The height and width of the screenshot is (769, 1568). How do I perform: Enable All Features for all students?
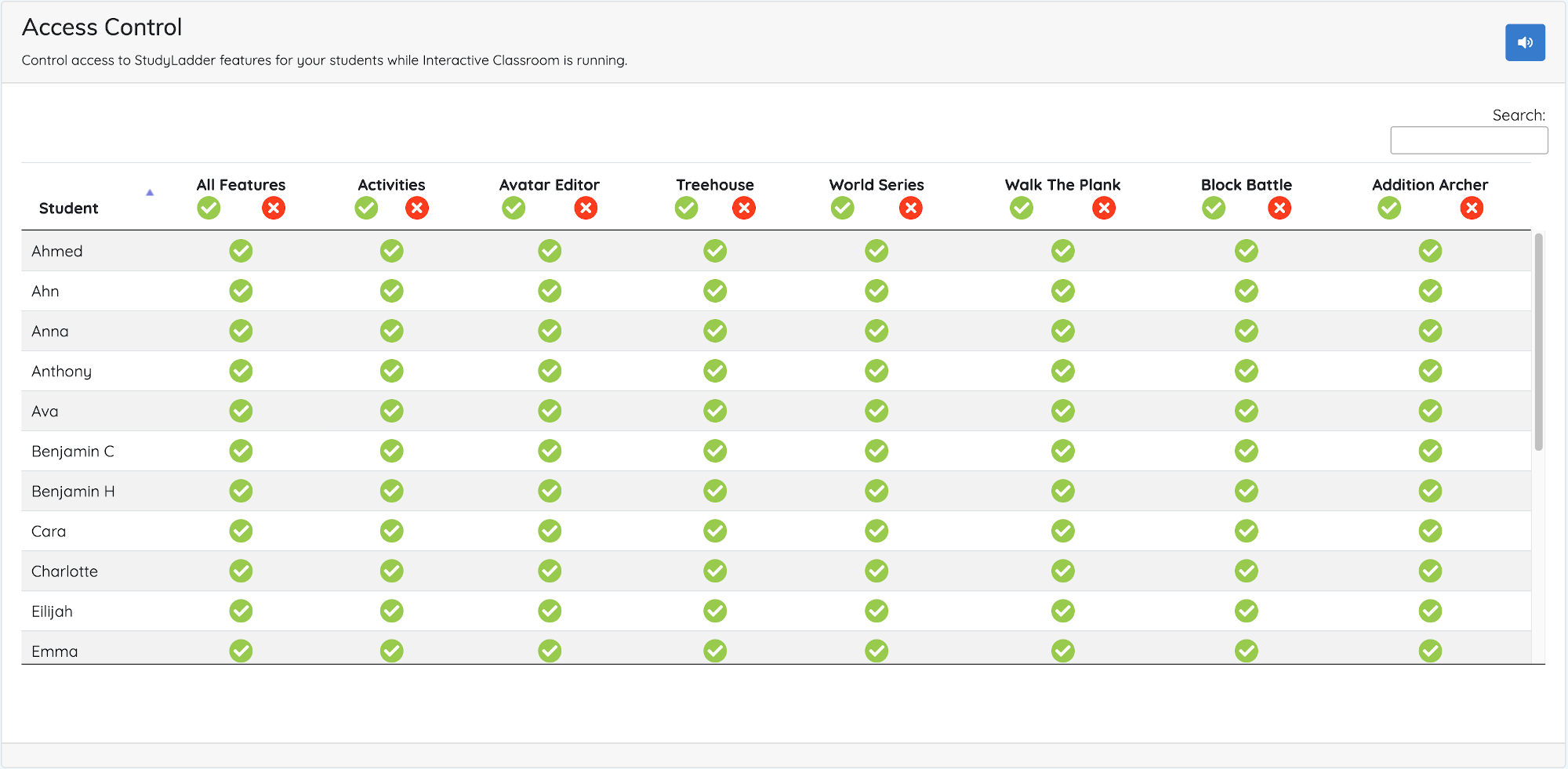tap(209, 208)
